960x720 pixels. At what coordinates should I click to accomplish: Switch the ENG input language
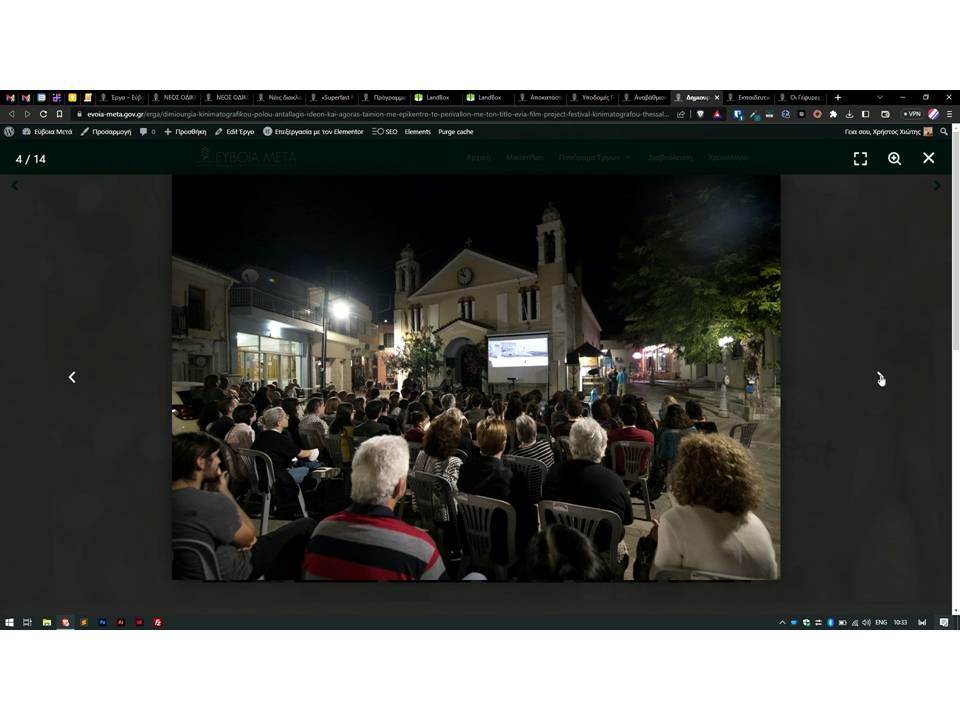[881, 623]
